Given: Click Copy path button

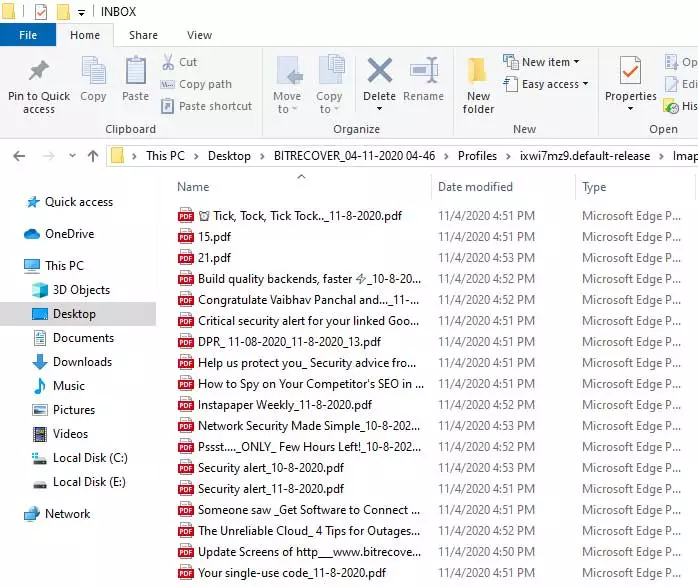Looking at the screenshot, I should point(204,84).
